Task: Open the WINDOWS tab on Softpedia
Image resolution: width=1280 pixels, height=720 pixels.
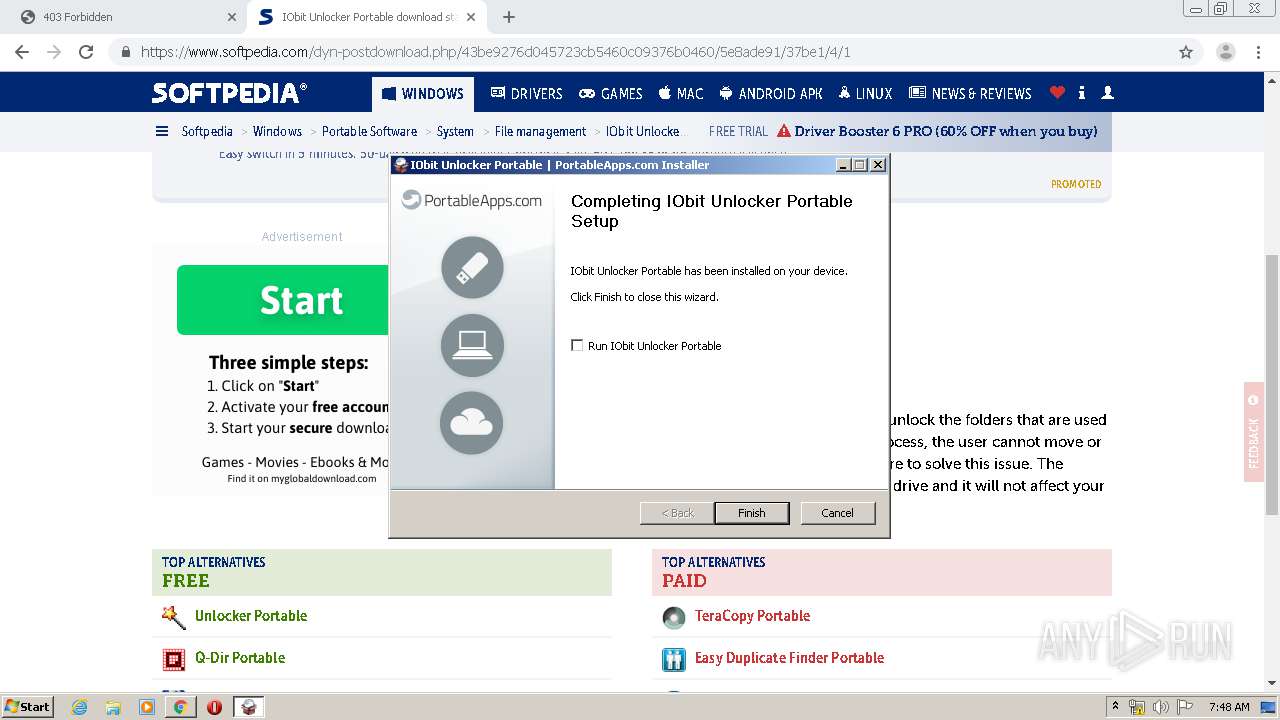Action: [423, 94]
